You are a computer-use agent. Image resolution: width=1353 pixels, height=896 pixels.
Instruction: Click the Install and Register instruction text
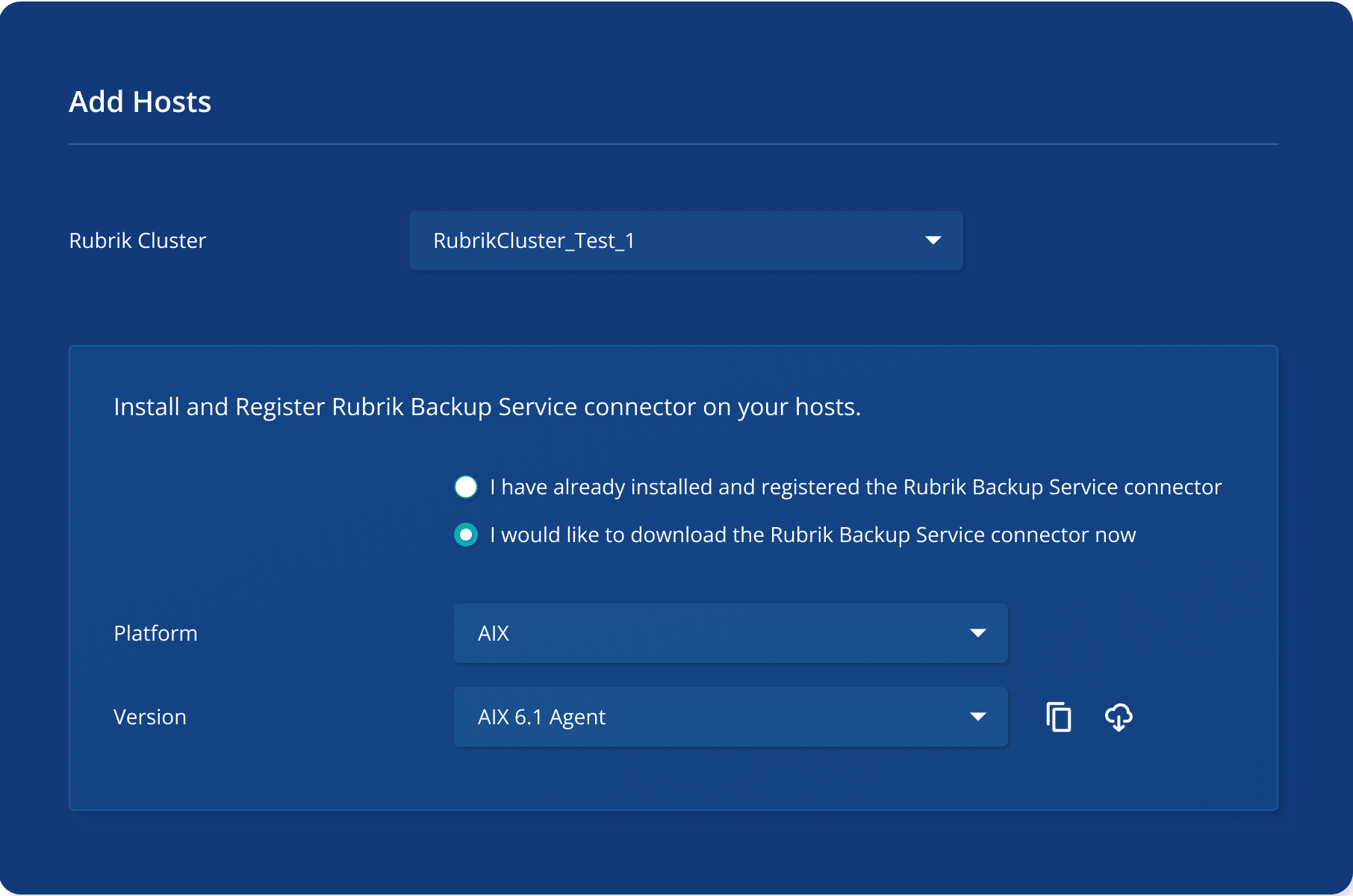point(488,407)
